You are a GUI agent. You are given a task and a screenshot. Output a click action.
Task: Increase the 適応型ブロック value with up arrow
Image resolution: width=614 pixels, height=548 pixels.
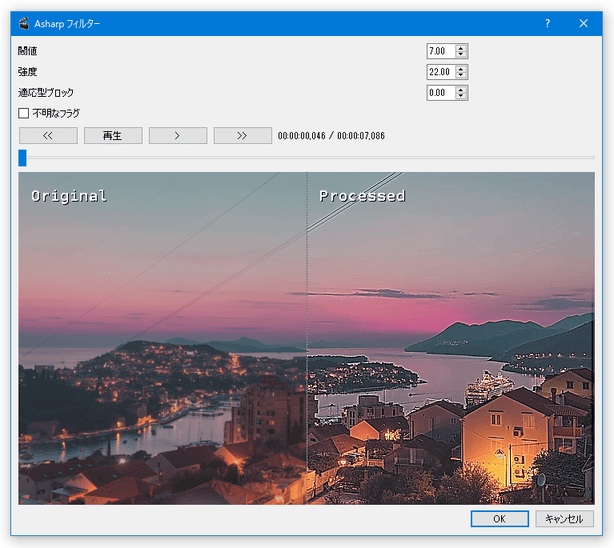[x=461, y=90]
